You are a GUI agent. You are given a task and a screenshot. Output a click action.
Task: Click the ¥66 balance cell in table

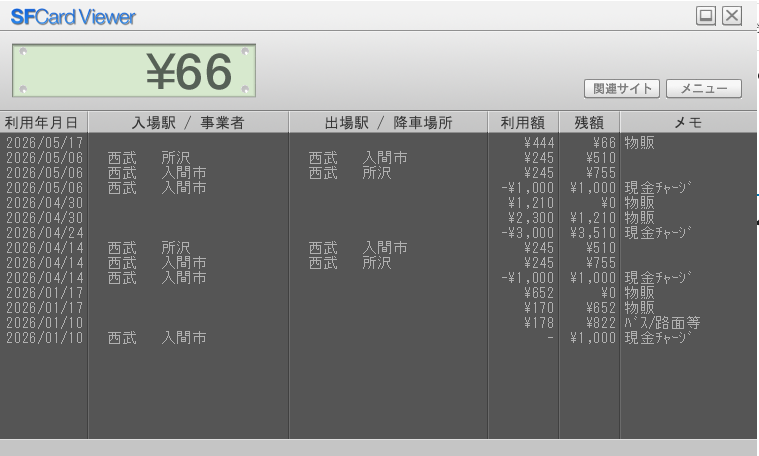(x=604, y=143)
